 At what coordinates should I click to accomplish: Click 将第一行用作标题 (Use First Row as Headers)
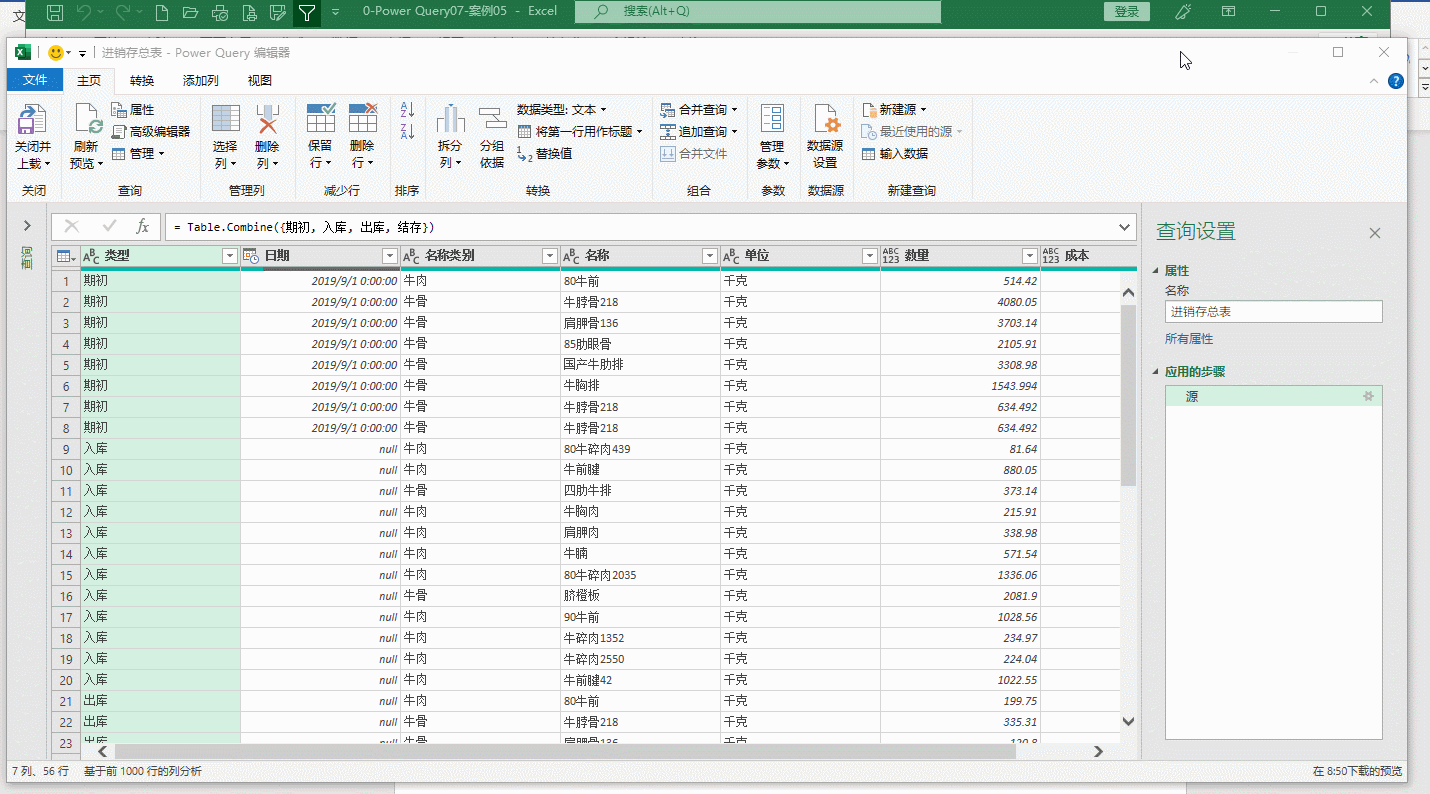(x=580, y=131)
